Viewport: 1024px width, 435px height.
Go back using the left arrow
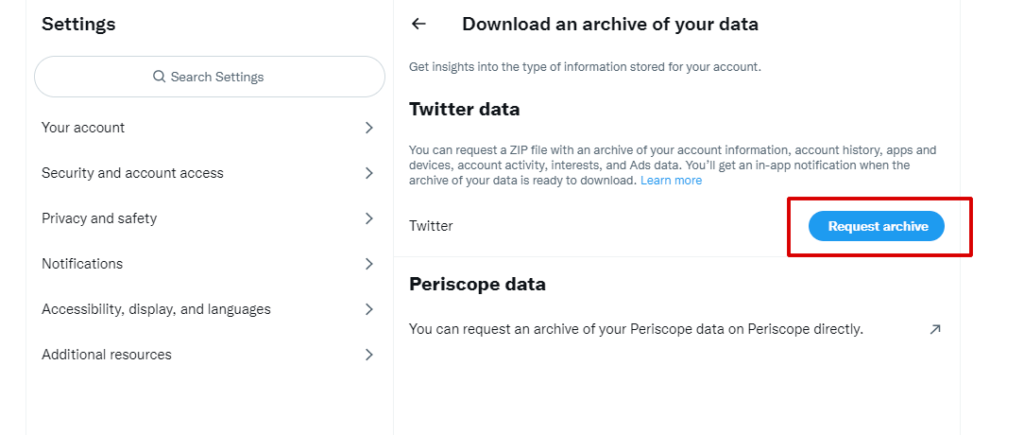tap(419, 24)
